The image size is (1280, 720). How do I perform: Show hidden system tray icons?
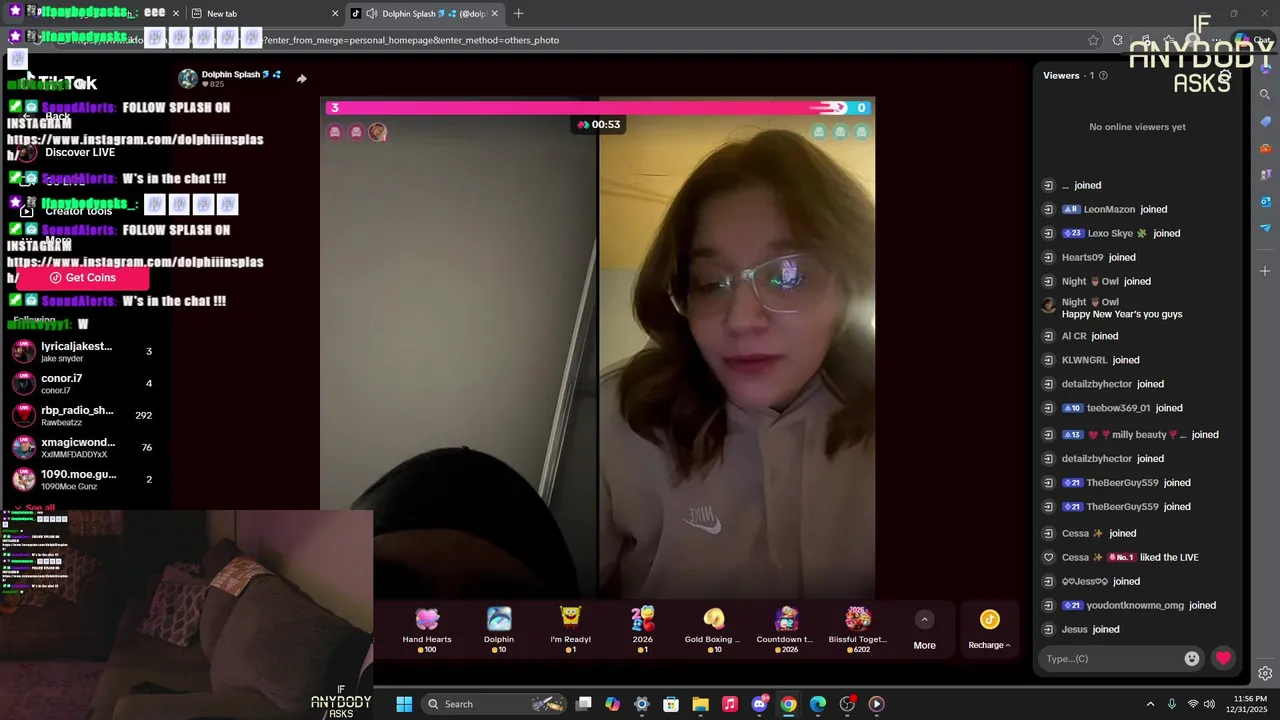point(1150,704)
